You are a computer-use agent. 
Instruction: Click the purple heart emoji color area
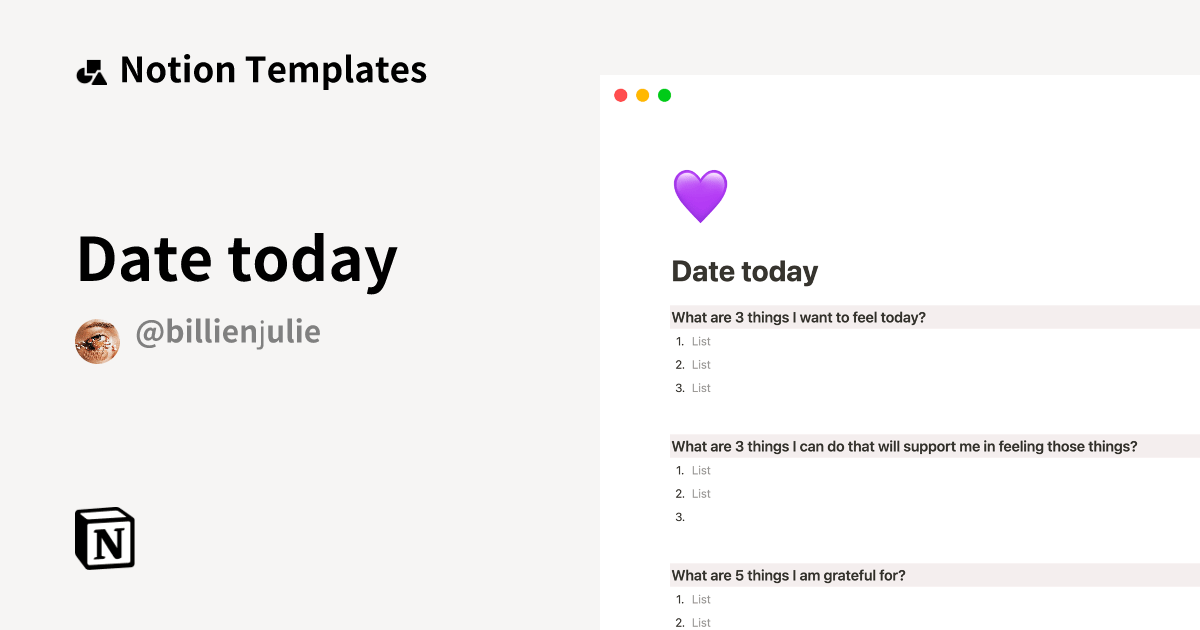(x=701, y=195)
